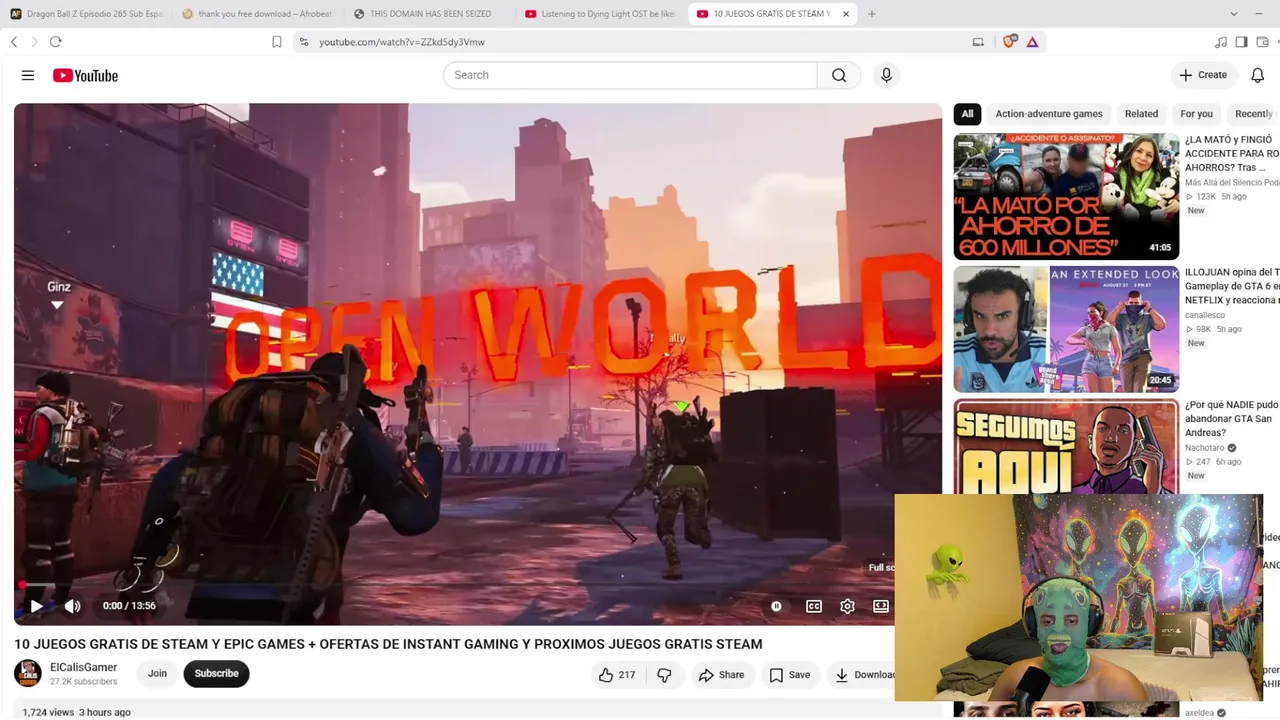Open the YouTube guide hamburger menu
The height and width of the screenshot is (720, 1280).
coord(28,75)
